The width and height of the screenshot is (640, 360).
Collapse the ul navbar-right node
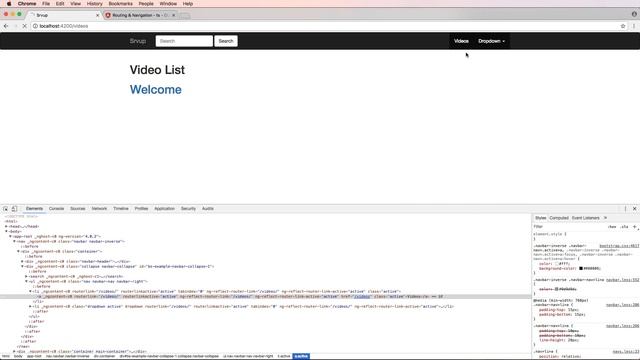click(27, 281)
